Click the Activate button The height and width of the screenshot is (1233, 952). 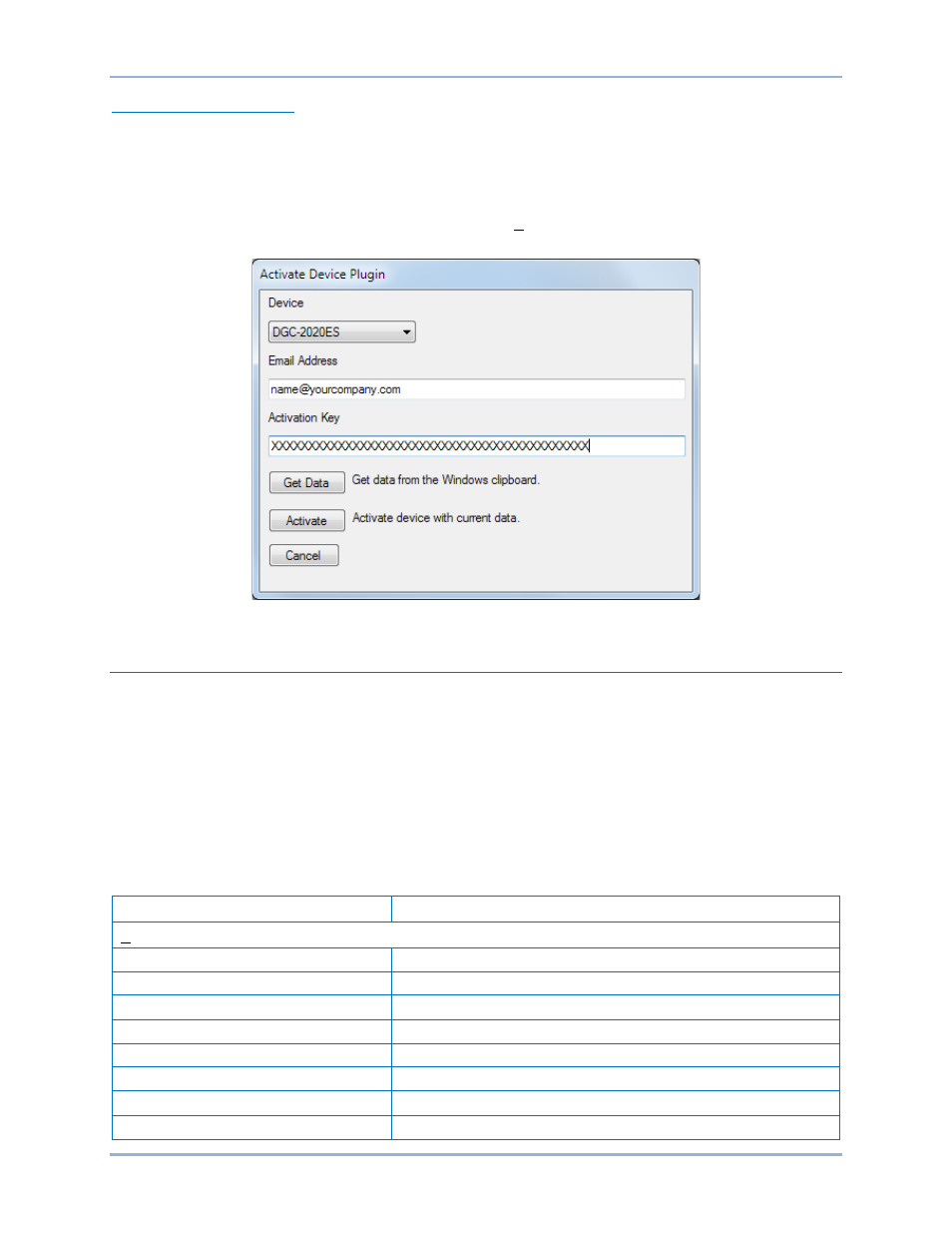[x=306, y=521]
